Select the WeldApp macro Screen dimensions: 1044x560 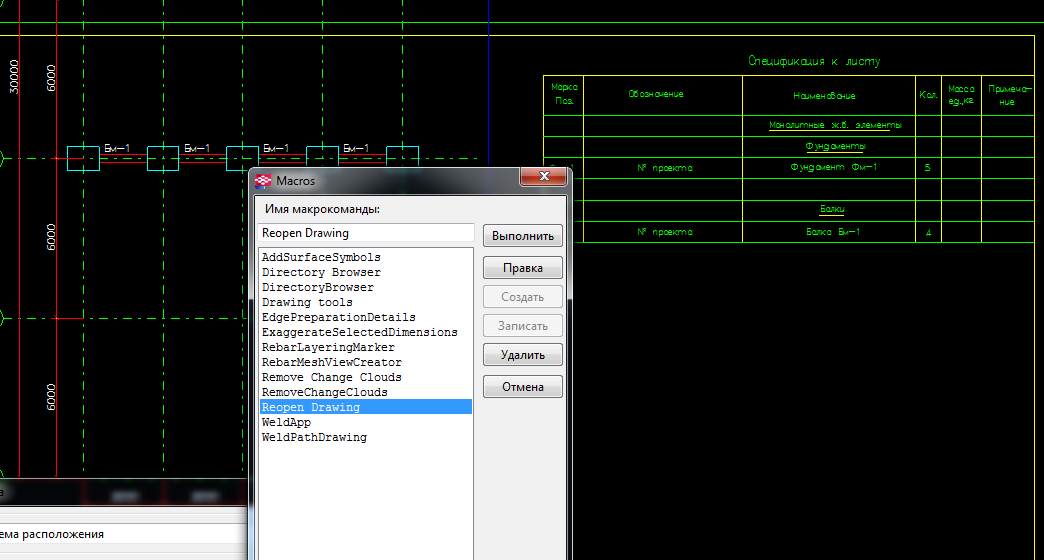click(x=286, y=422)
